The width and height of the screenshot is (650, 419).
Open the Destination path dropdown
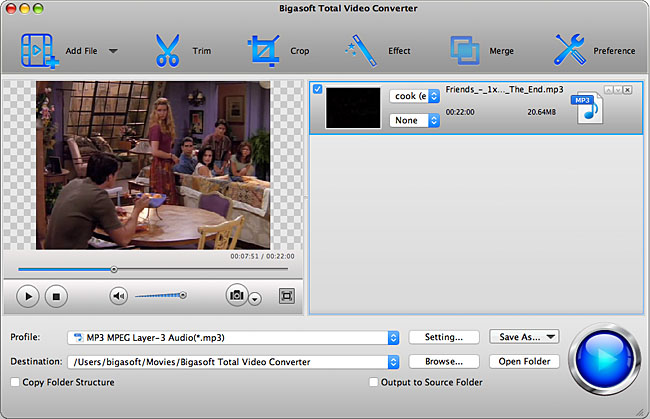tap(233, 362)
